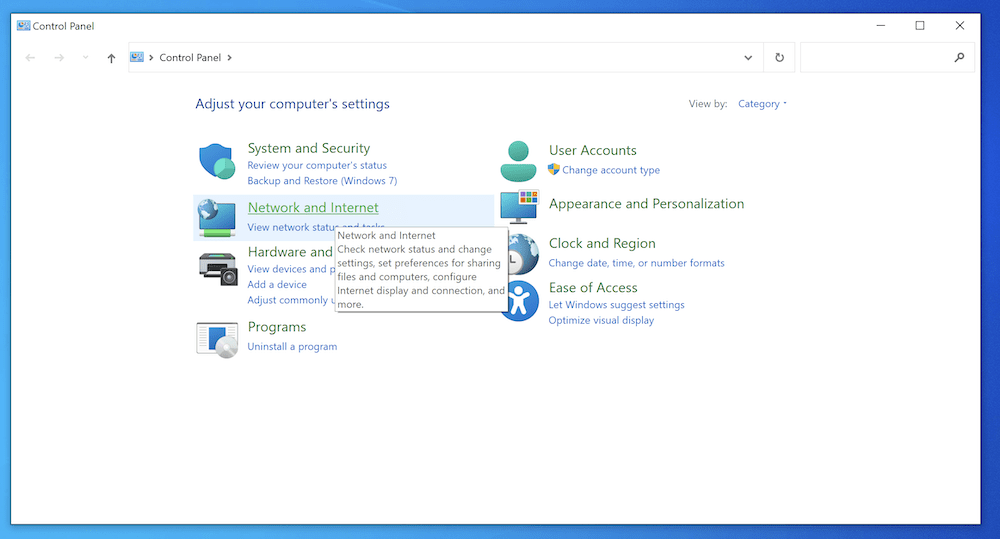Open Appearance and Personalization heading

tap(646, 203)
